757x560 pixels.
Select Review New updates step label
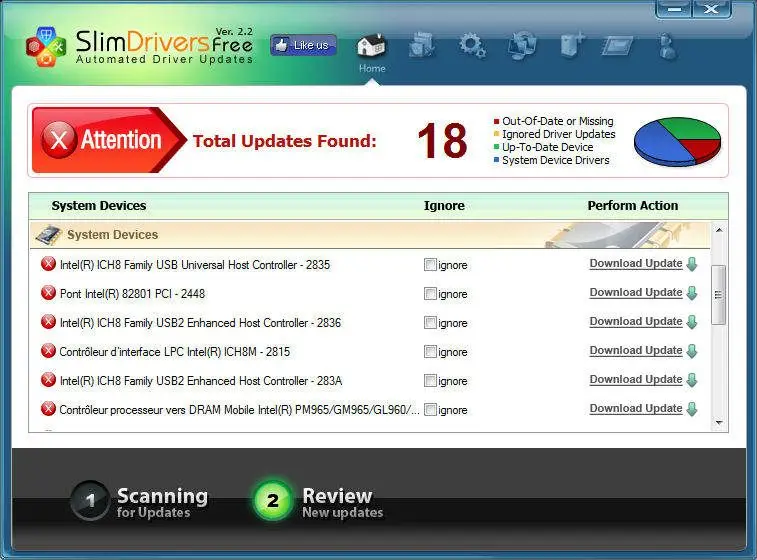click(343, 502)
